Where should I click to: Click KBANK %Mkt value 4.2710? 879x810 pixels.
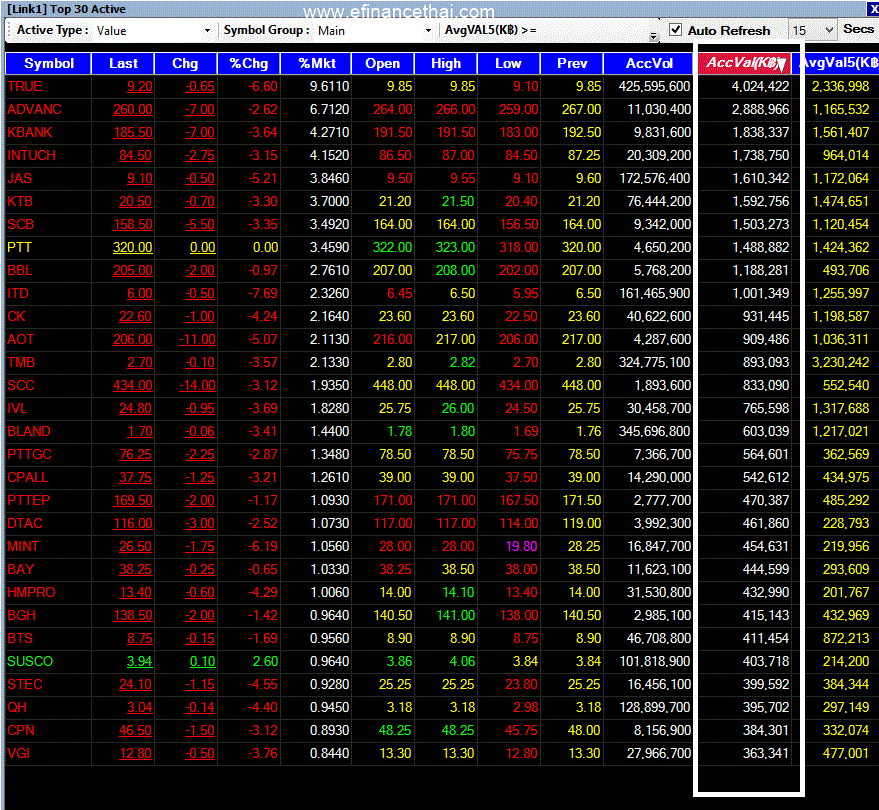[x=330, y=132]
